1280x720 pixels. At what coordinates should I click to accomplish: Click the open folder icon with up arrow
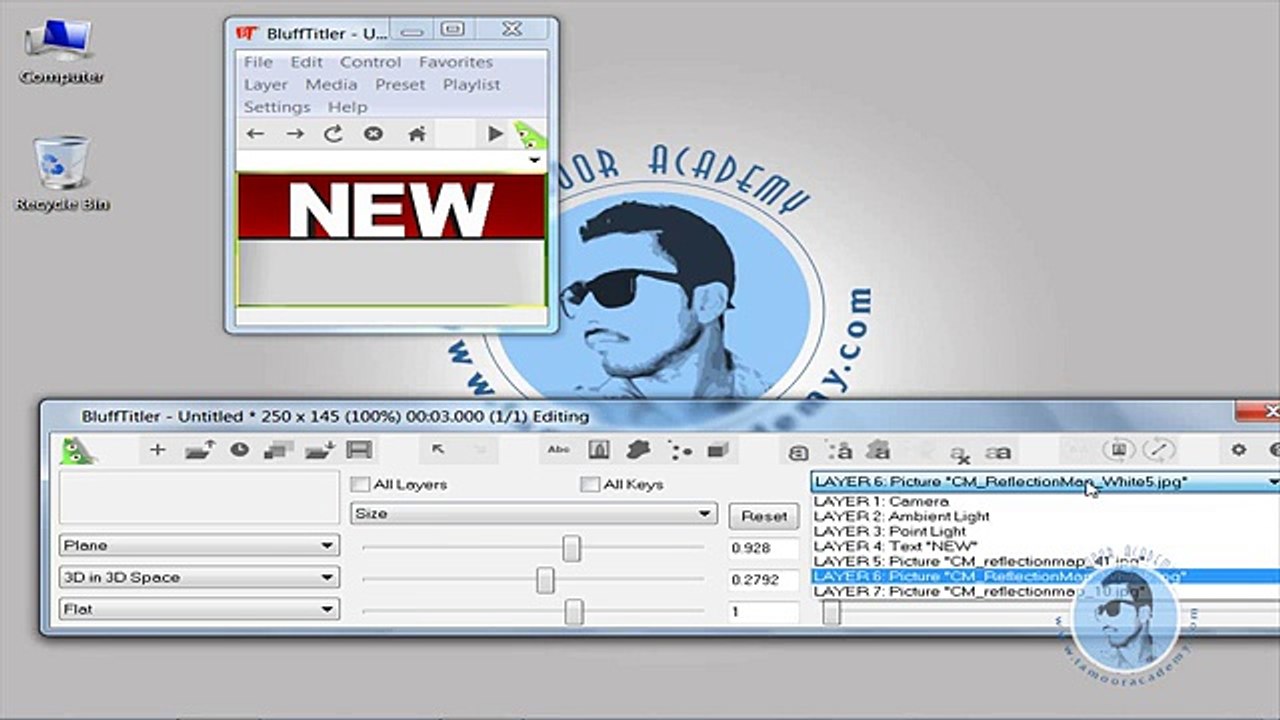point(200,451)
